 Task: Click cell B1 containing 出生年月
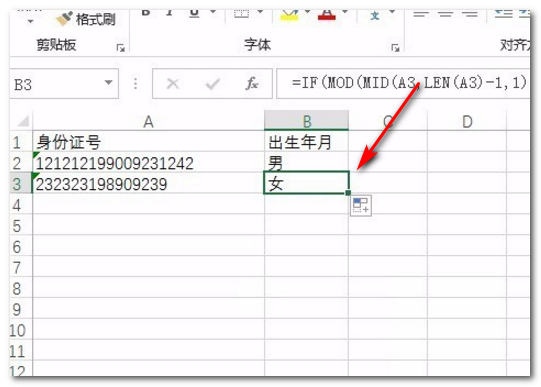[306, 141]
